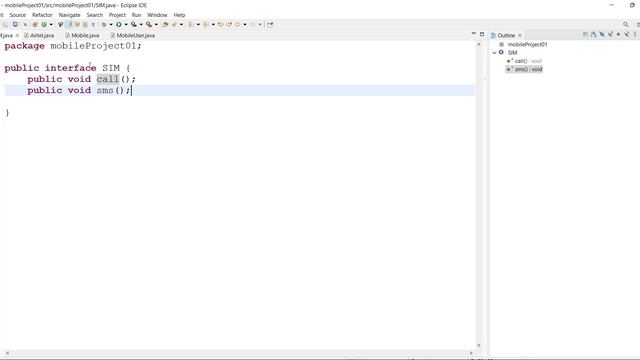
Task: Open the Outline view menu (three dots)
Action: [635, 35]
